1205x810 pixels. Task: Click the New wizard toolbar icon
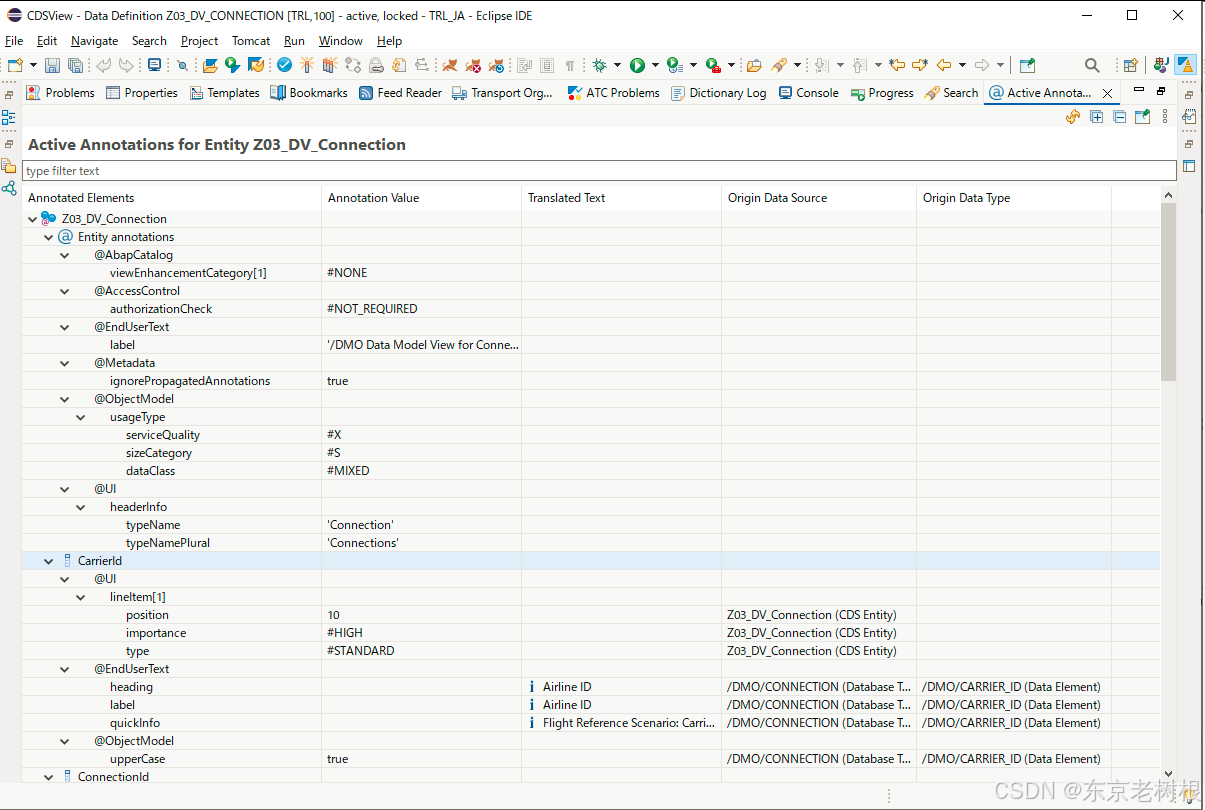coord(17,64)
